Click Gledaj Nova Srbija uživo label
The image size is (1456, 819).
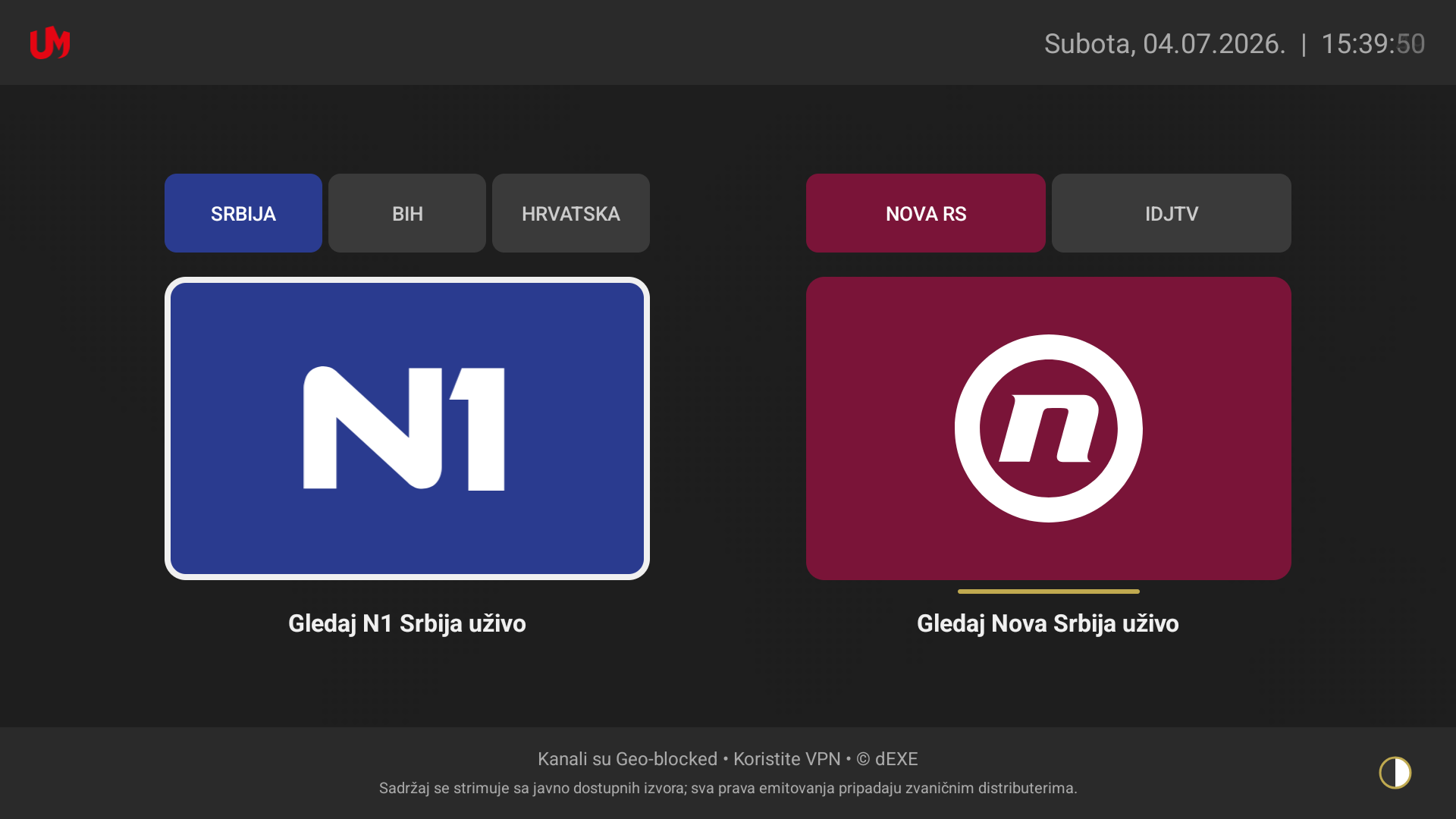[x=1048, y=623]
